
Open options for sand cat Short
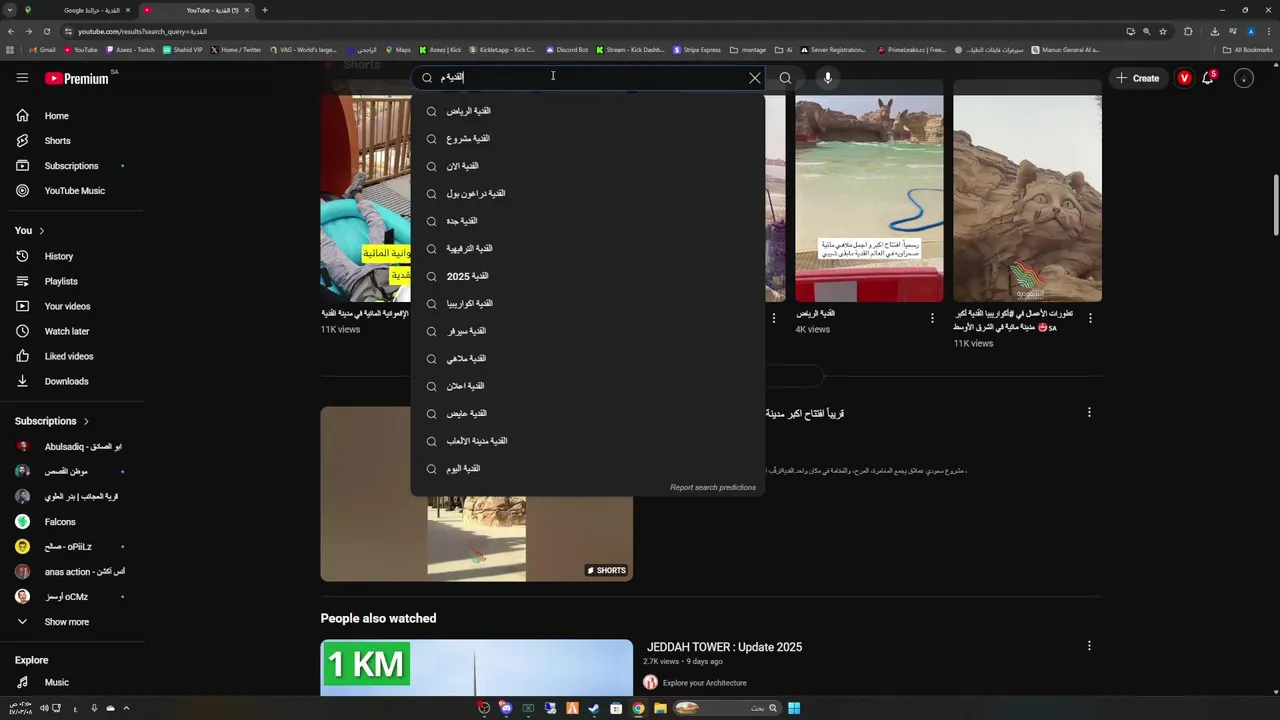(x=1090, y=319)
